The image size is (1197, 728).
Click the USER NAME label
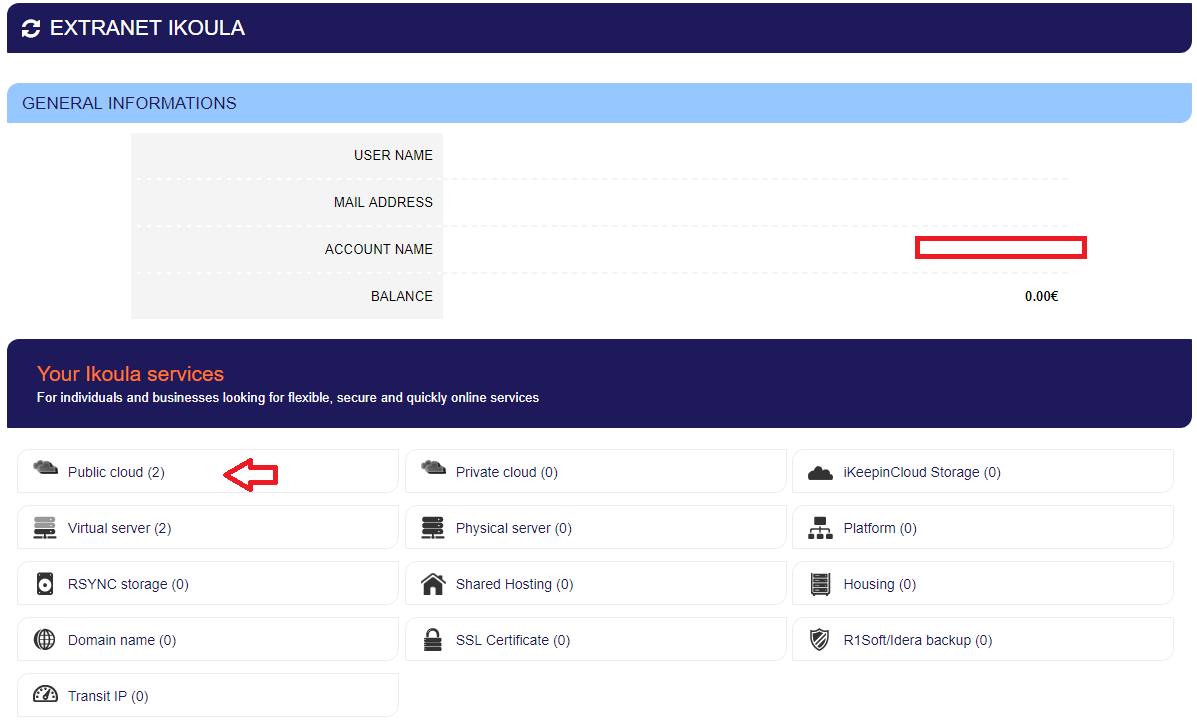click(x=393, y=155)
